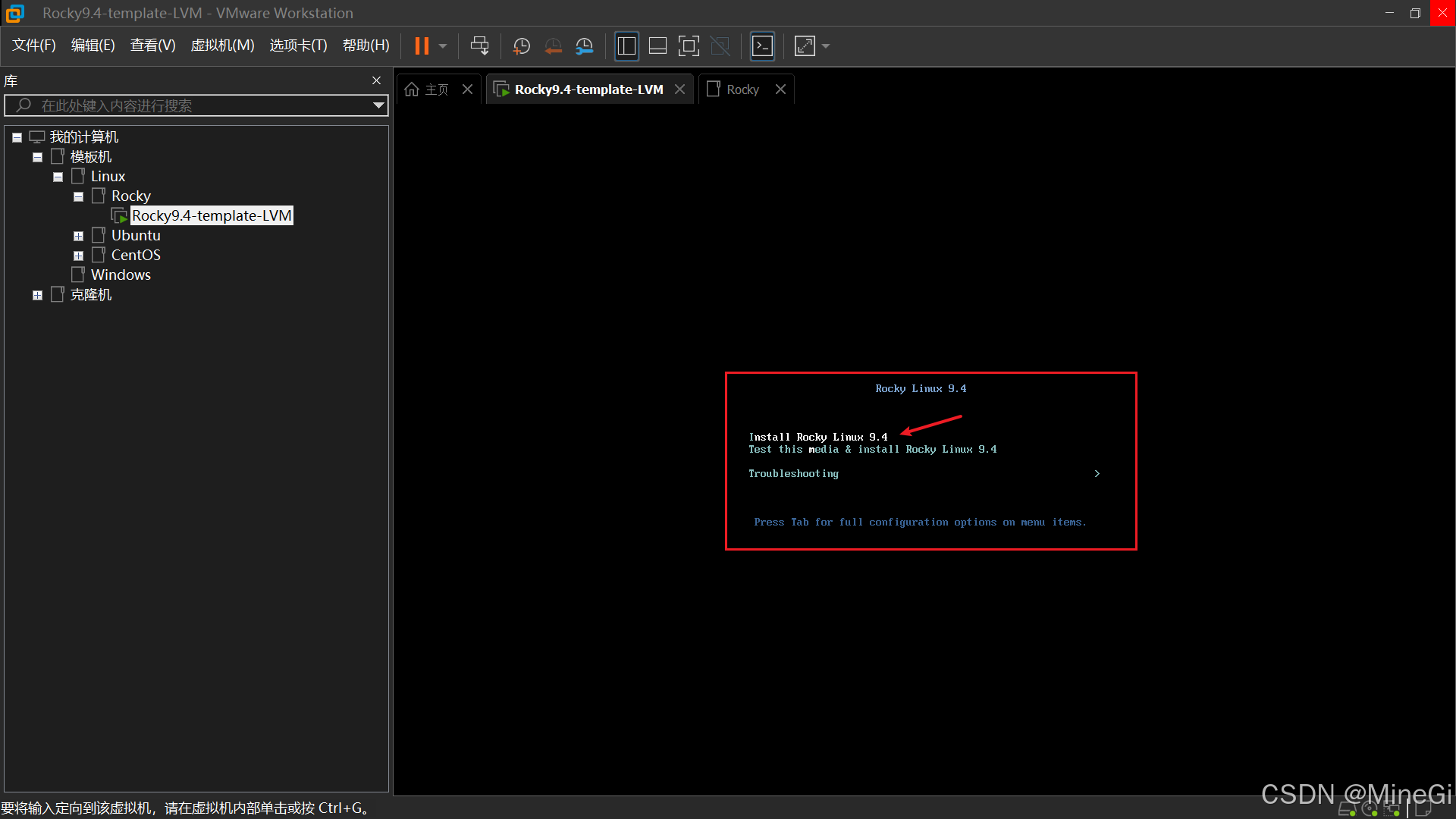
Task: Open the console view terminal icon
Action: coord(762,46)
